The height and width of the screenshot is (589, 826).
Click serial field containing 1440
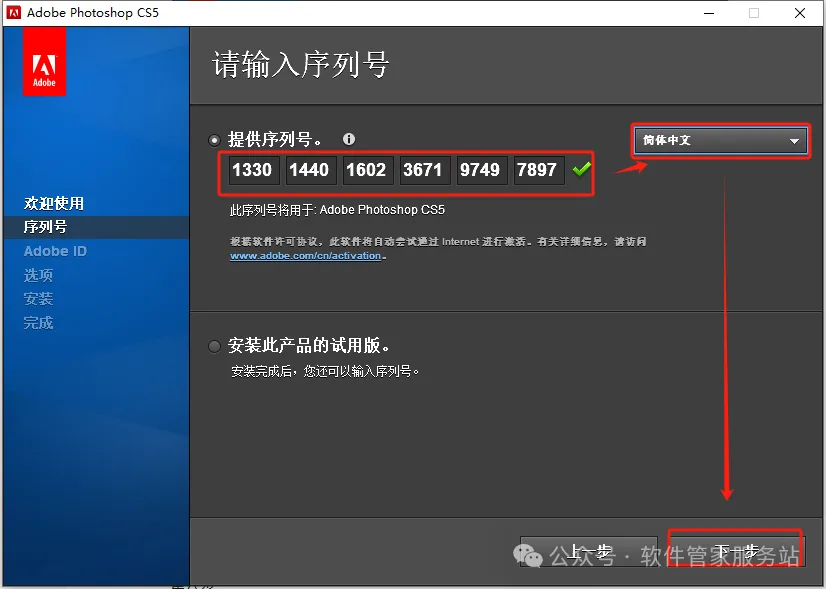(x=311, y=170)
